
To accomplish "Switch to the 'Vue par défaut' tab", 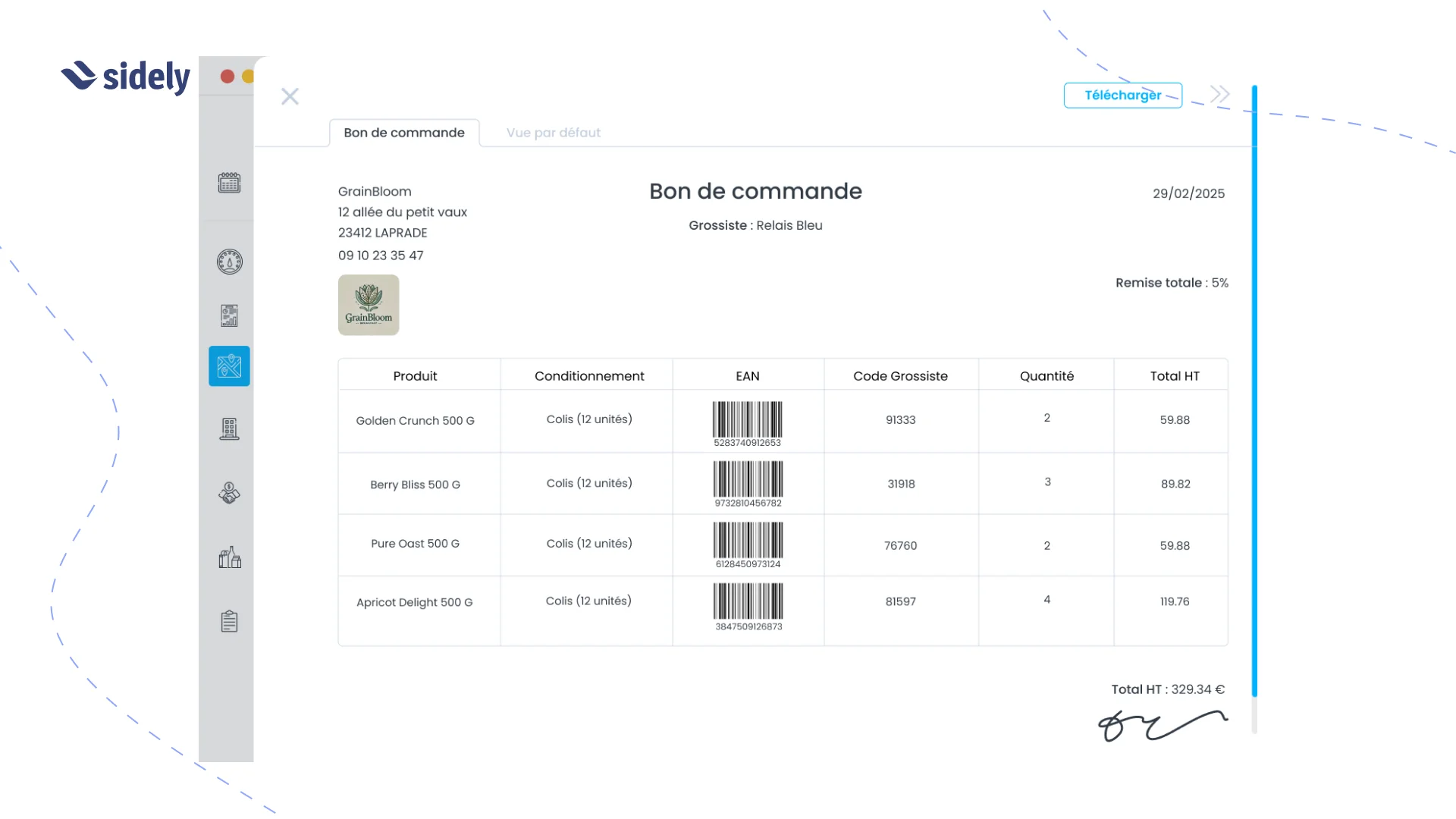I will (x=553, y=132).
